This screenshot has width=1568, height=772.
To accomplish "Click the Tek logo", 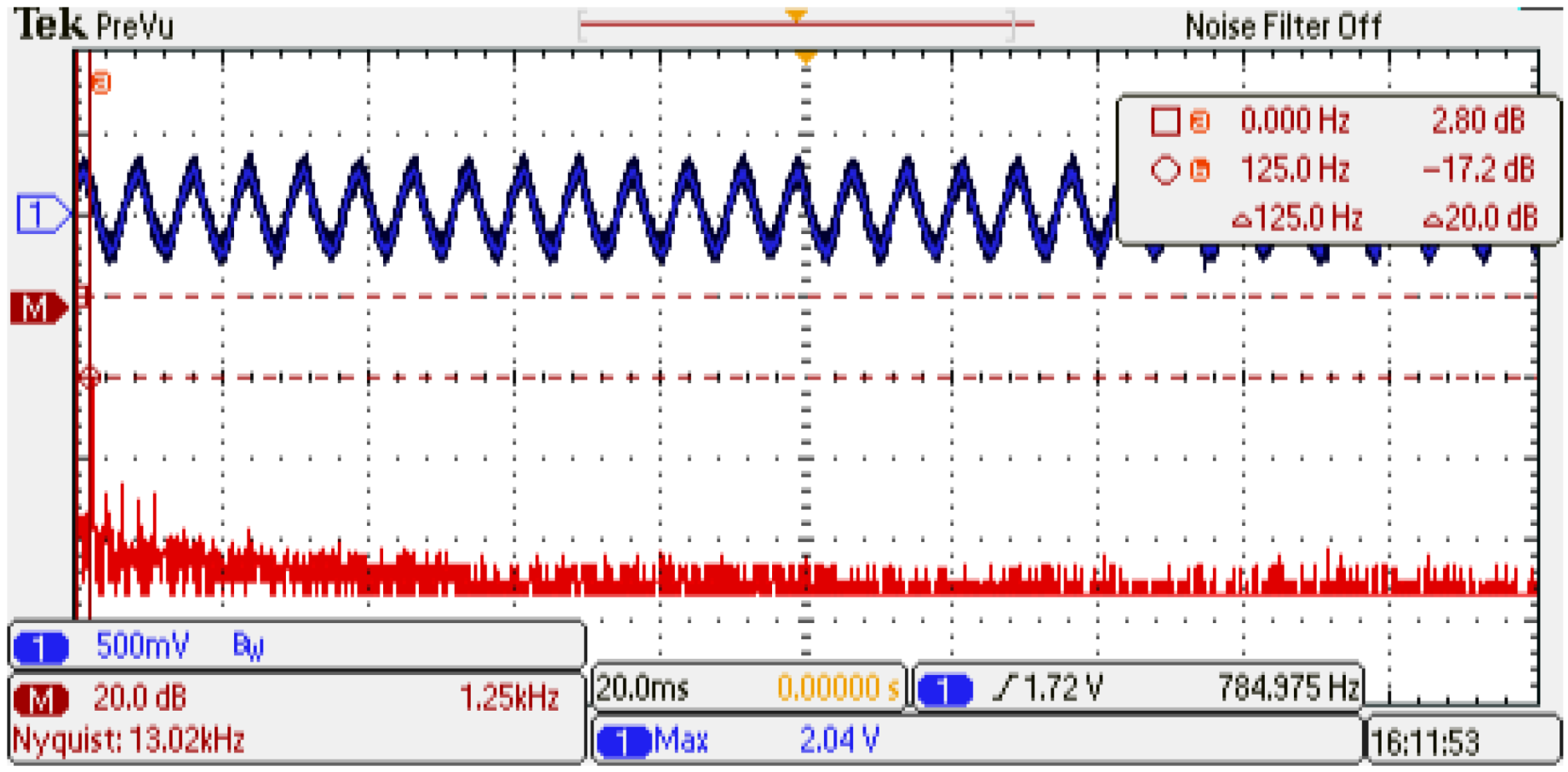I will 51,24.
